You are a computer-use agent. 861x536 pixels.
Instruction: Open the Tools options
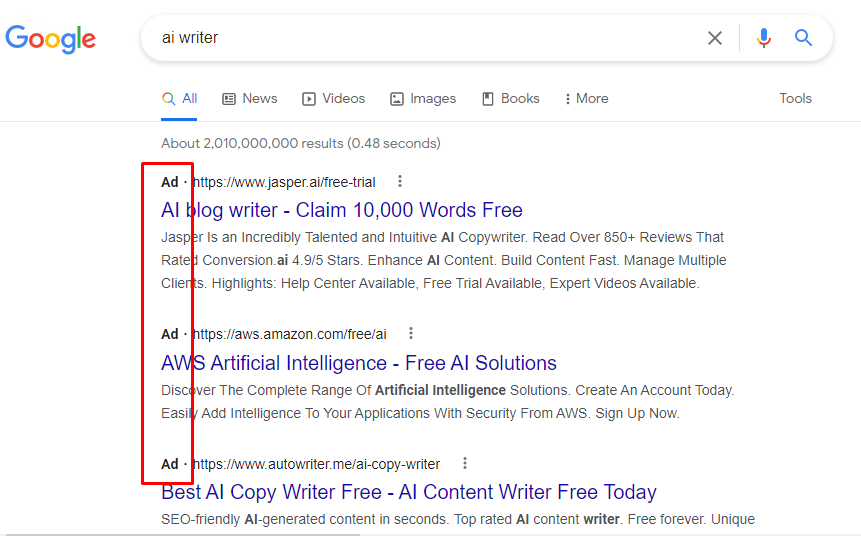pyautogui.click(x=795, y=98)
